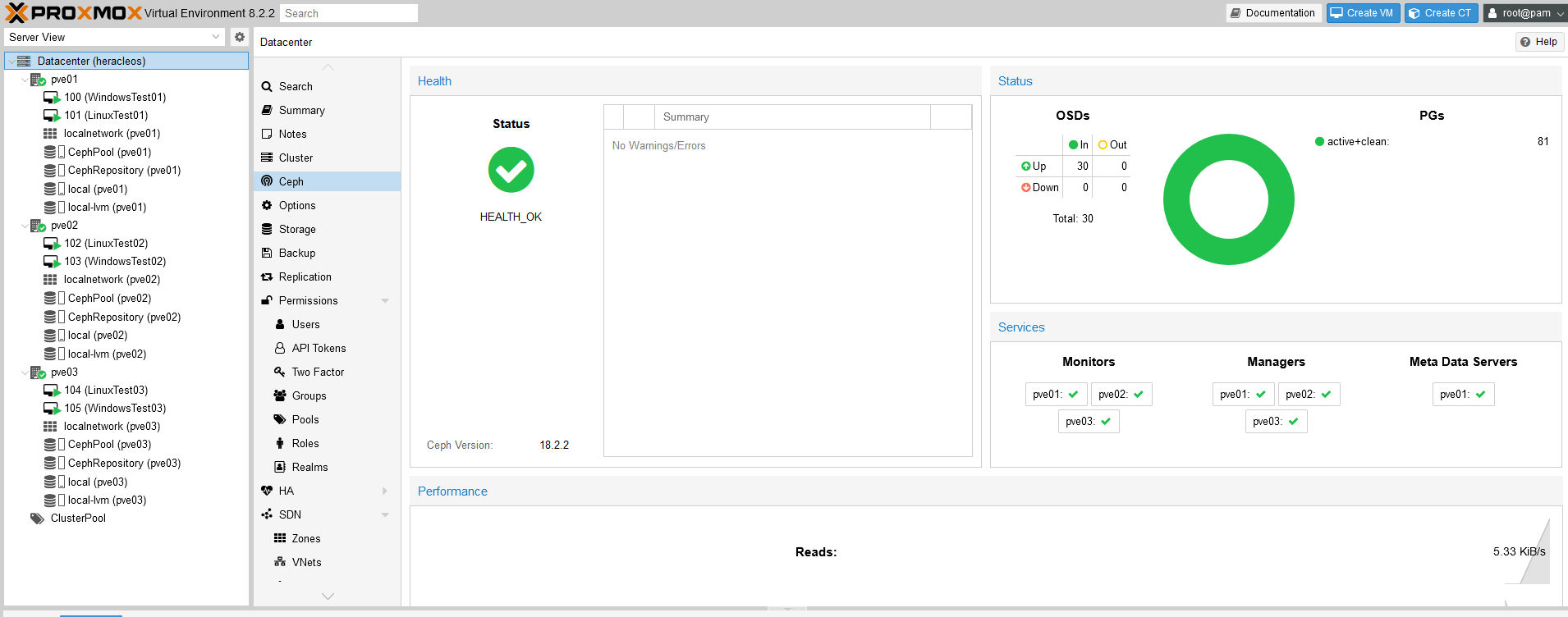The height and width of the screenshot is (617, 1568).
Task: Click the ClusterPool tags icon
Action: [x=37, y=519]
